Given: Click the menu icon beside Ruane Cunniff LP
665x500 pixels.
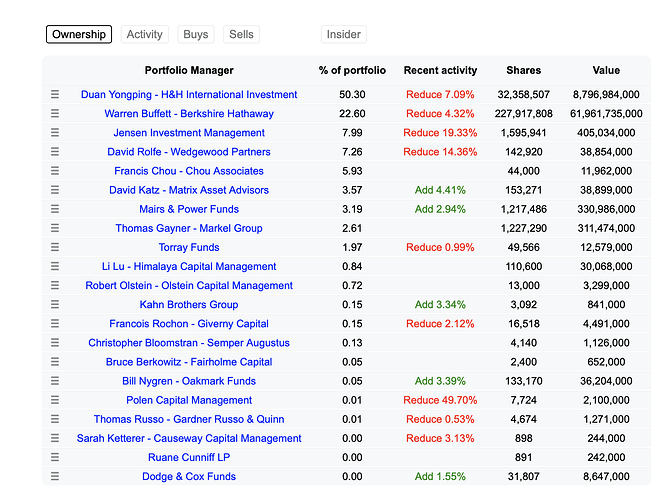Looking at the screenshot, I should tap(55, 457).
